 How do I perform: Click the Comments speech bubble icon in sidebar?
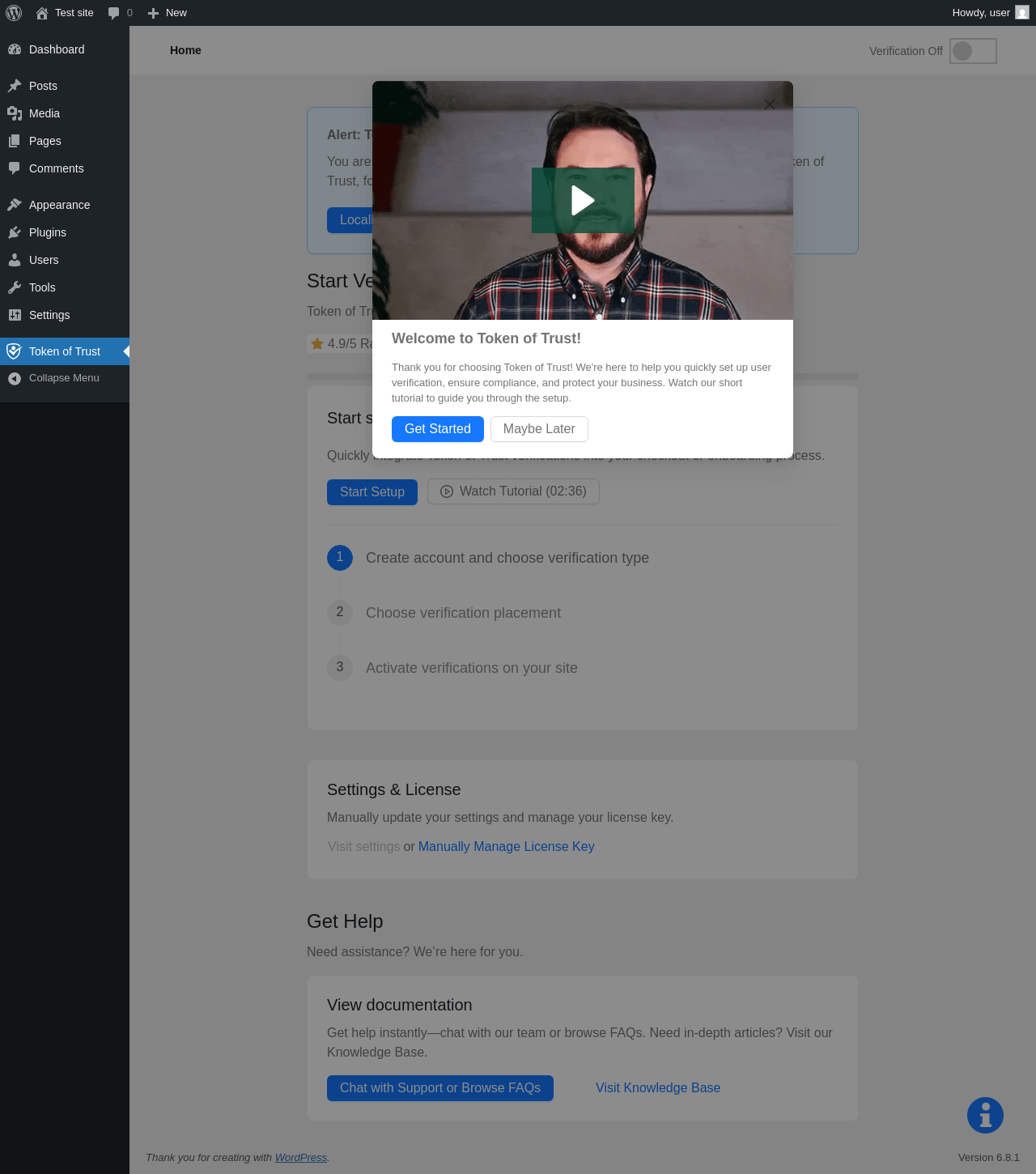click(15, 168)
